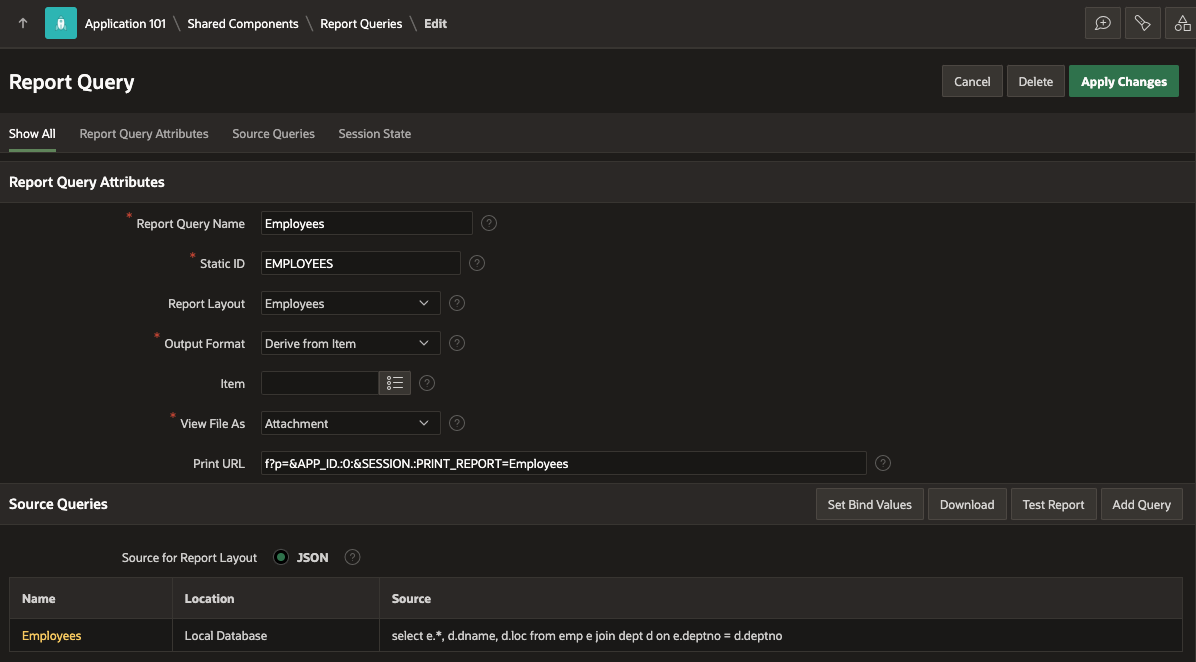Switch to the Session State tab
1196x662 pixels.
pyautogui.click(x=374, y=133)
